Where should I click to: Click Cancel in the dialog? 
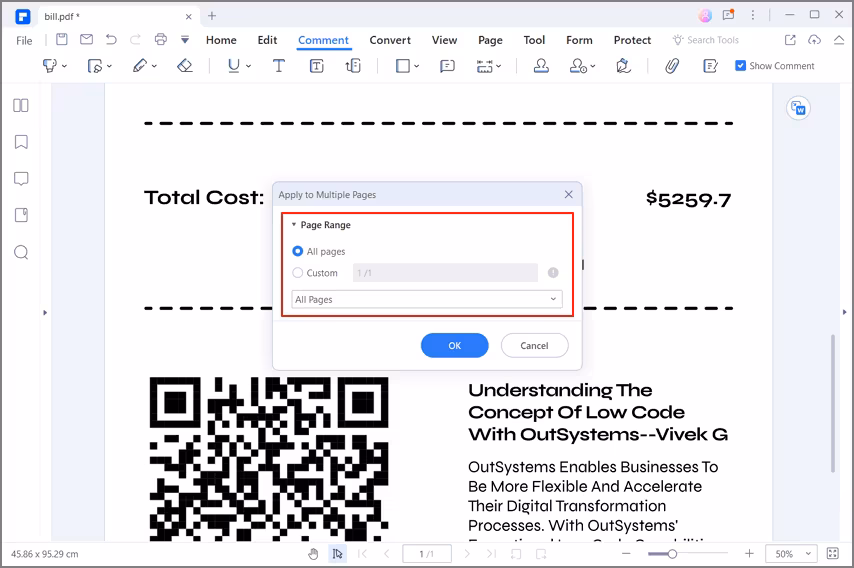[534, 345]
